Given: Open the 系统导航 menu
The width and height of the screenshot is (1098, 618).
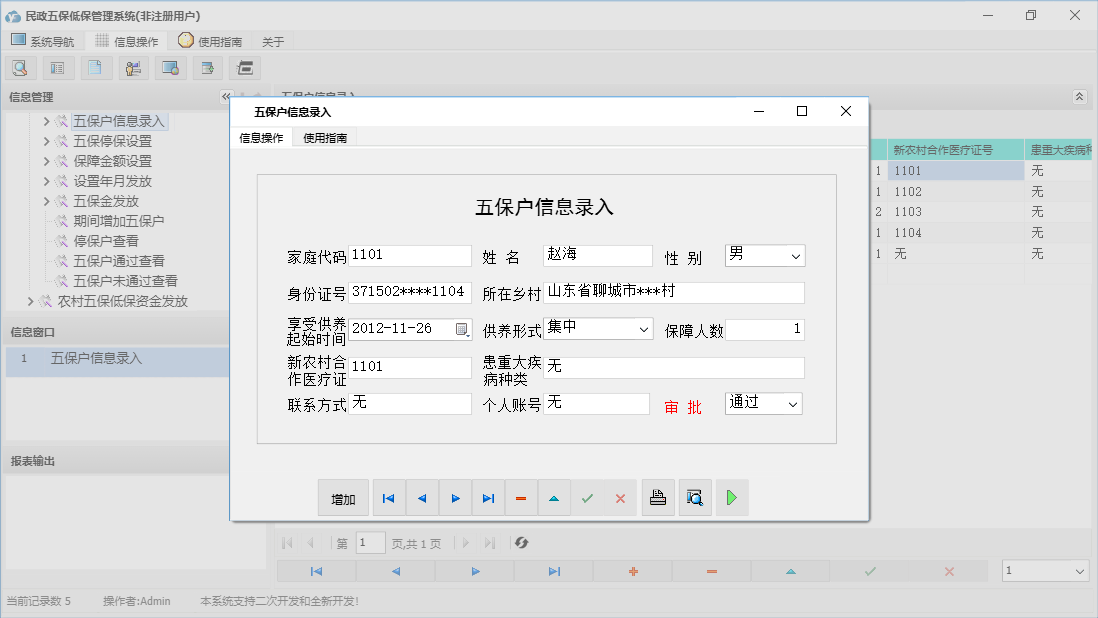Looking at the screenshot, I should [x=43, y=41].
